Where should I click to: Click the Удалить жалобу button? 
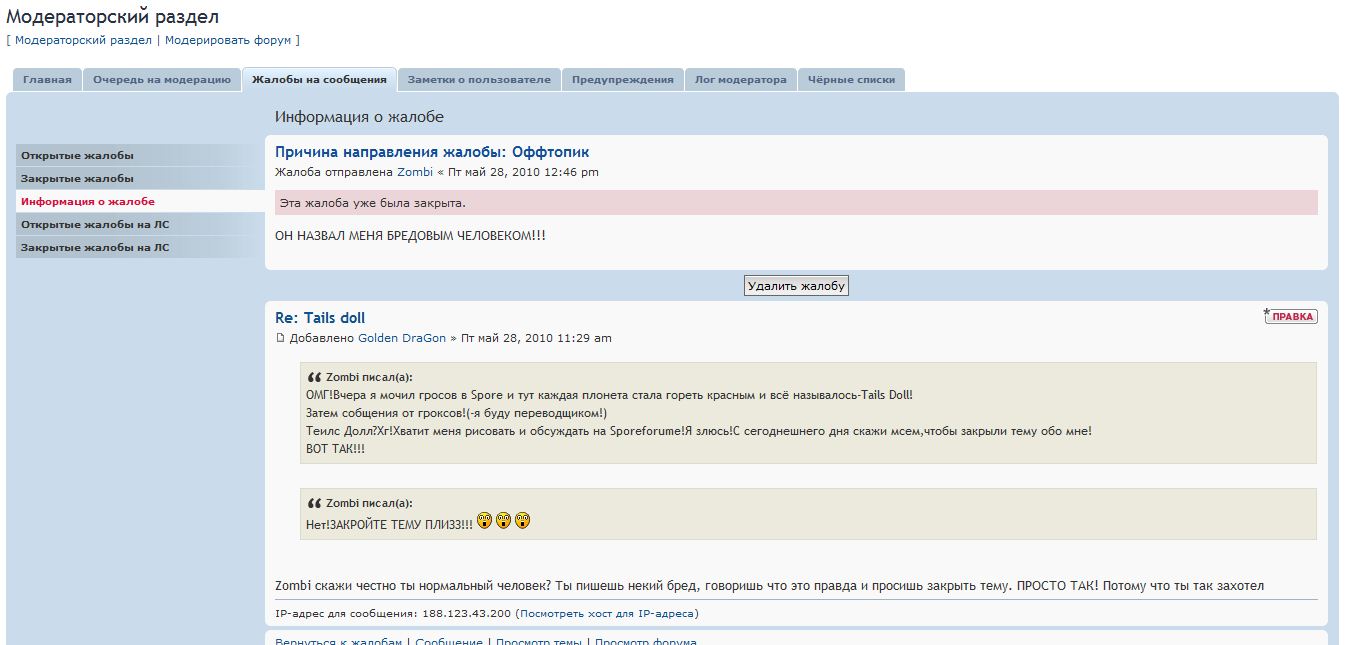[x=797, y=286]
